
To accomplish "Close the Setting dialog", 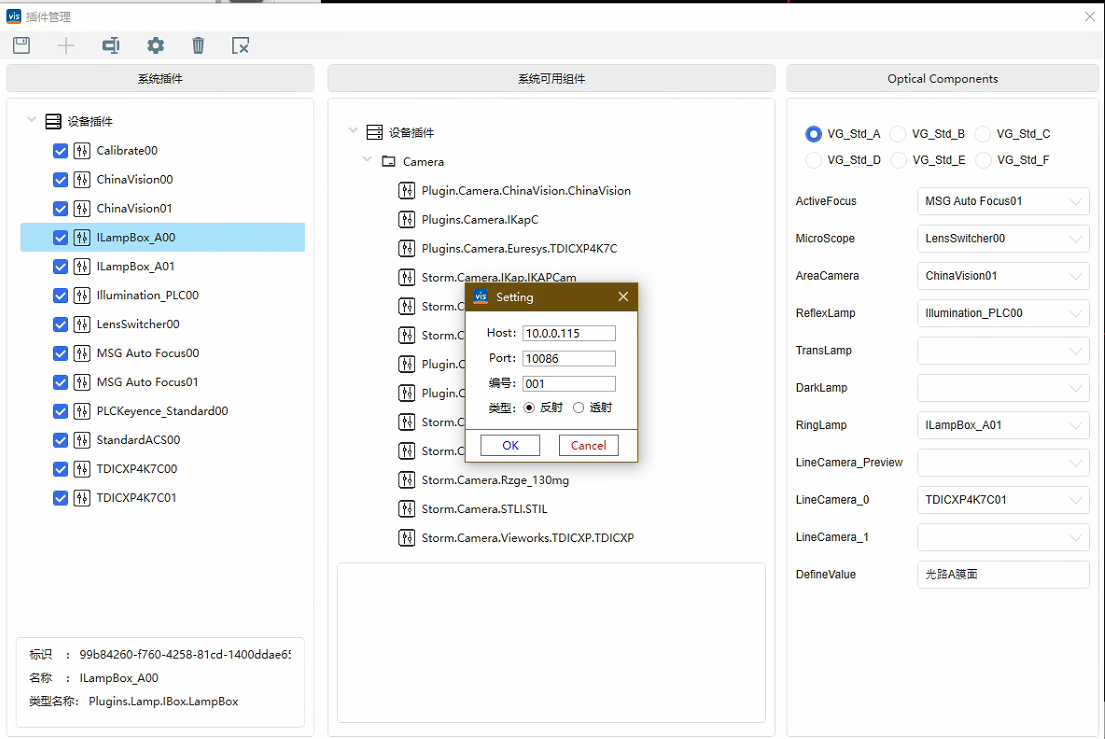I will [623, 297].
